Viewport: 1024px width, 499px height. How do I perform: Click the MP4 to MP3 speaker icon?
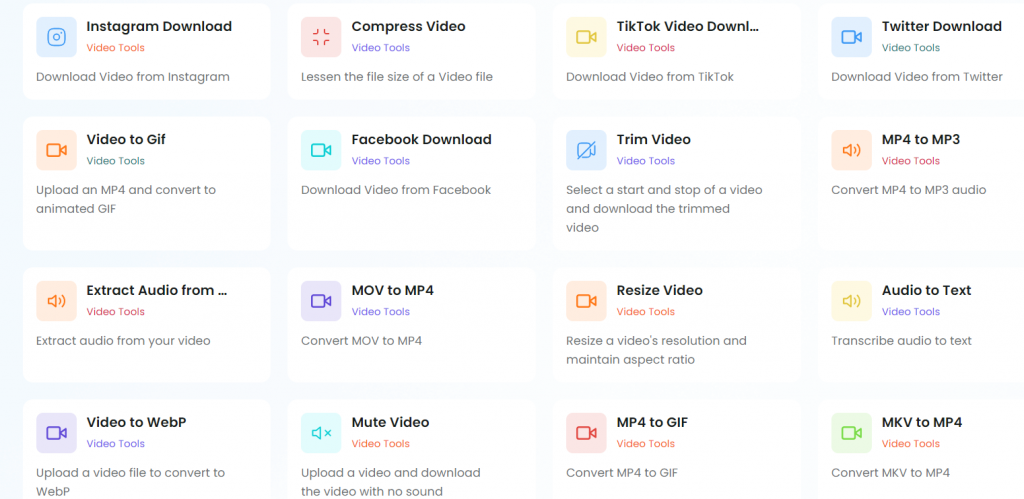851,150
